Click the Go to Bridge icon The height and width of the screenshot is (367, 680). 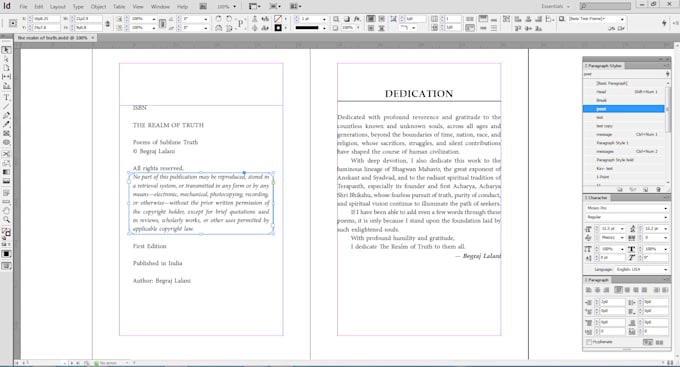pyautogui.click(x=203, y=7)
